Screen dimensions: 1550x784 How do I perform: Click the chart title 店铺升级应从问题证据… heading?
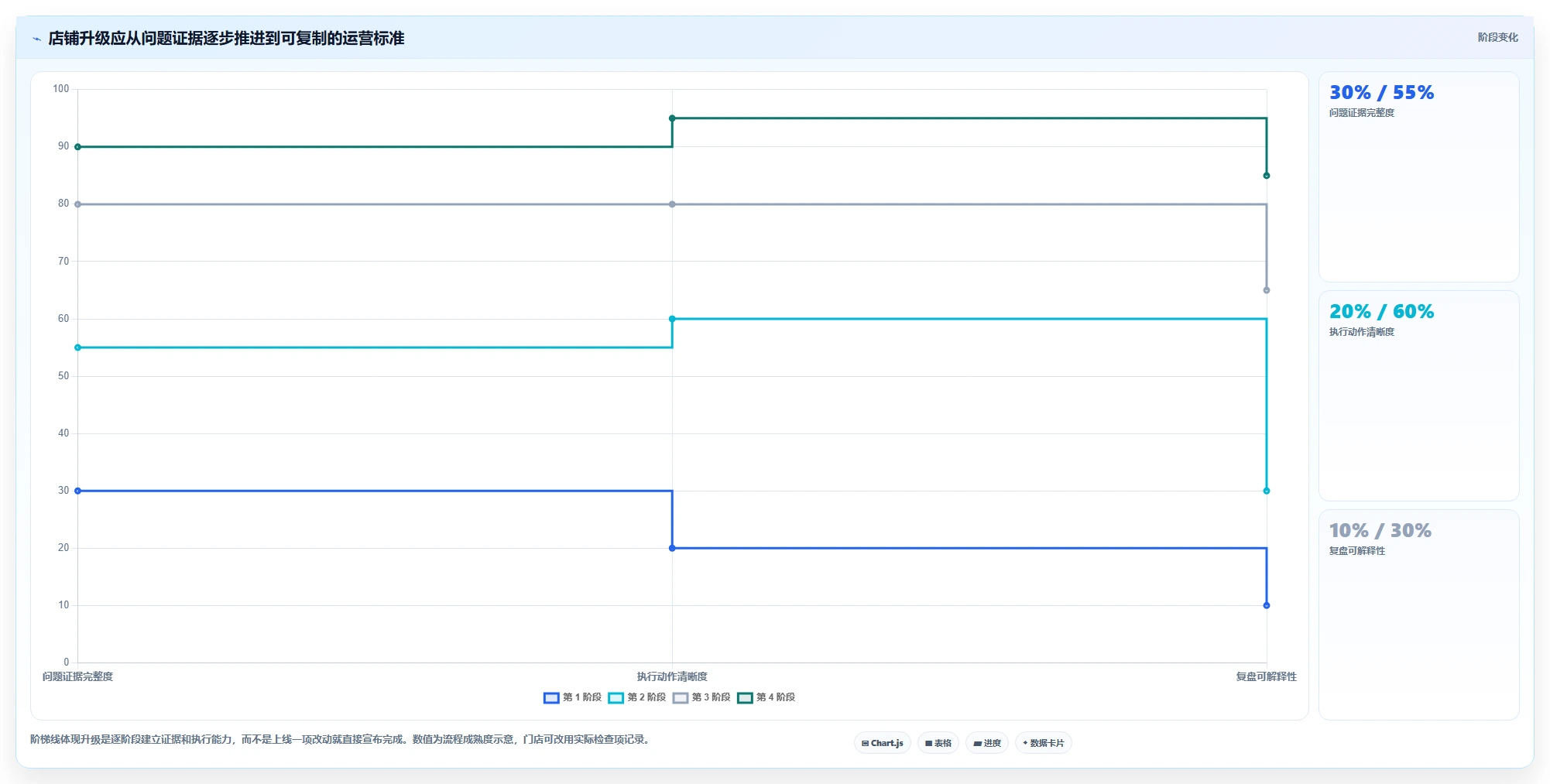click(x=226, y=38)
